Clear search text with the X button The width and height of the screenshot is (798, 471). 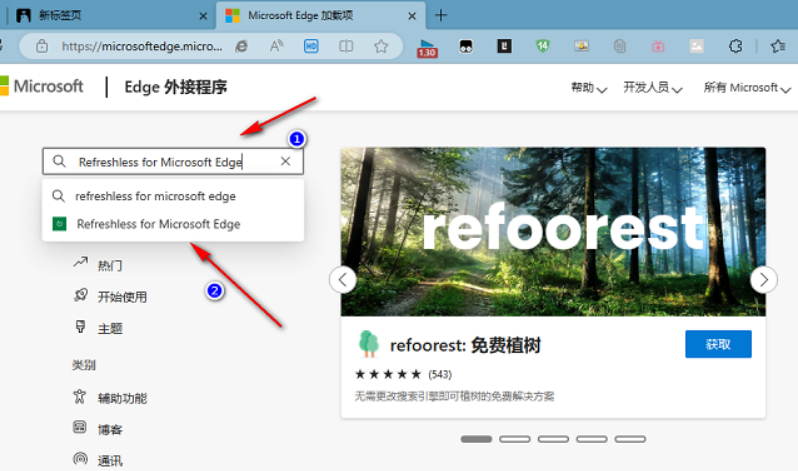(x=286, y=161)
